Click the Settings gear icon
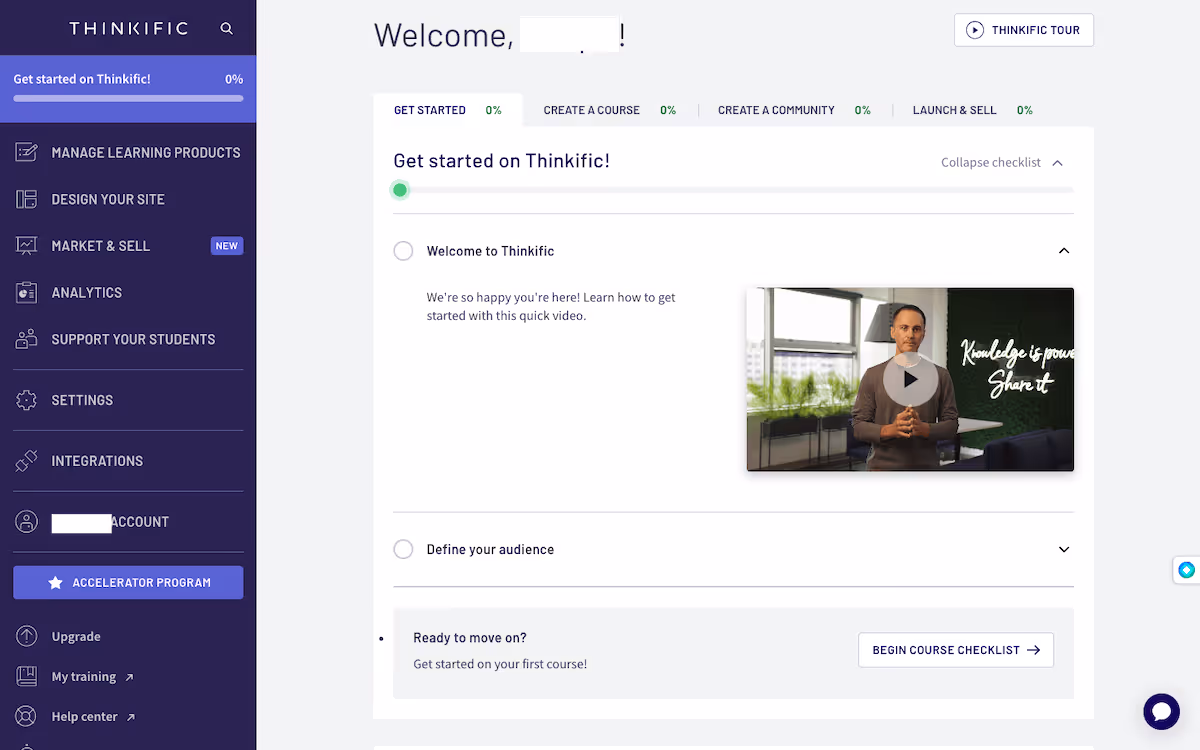The image size is (1200, 750). tap(27, 400)
